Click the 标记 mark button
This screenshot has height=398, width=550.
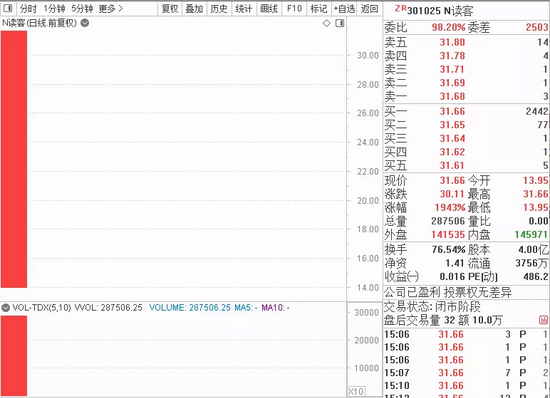pos(318,8)
